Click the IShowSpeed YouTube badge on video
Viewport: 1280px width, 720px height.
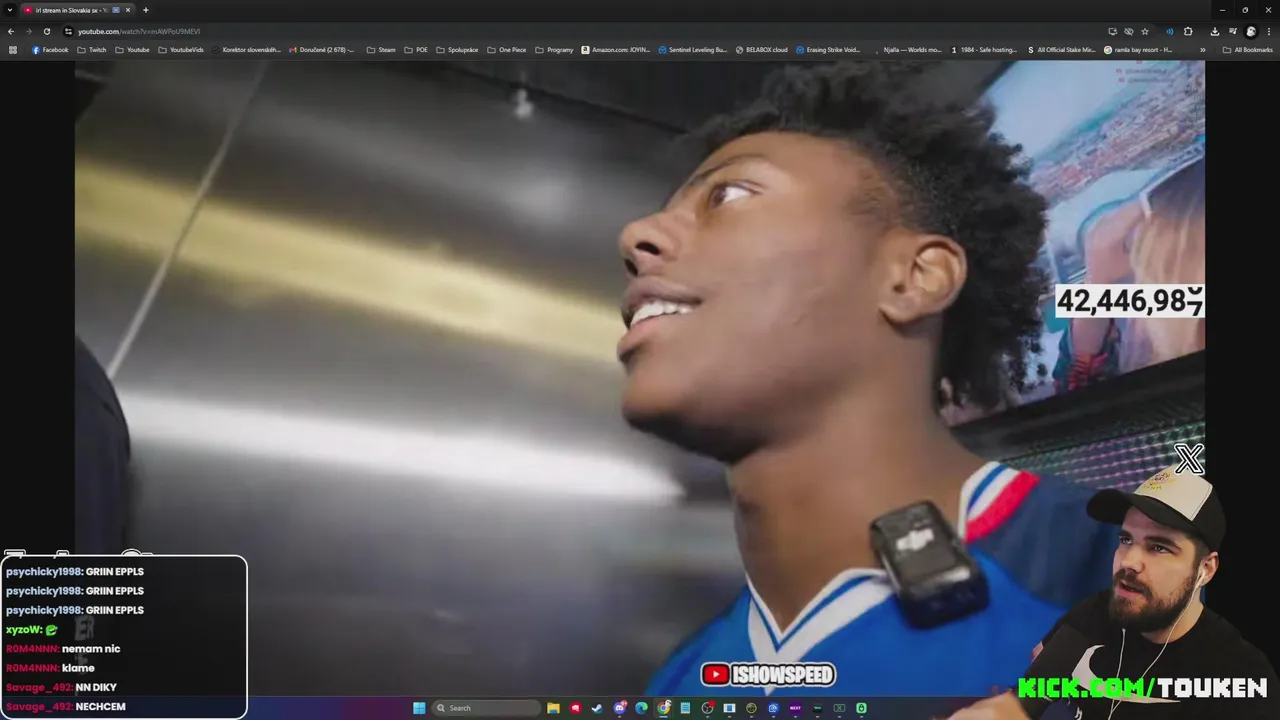(x=768, y=675)
